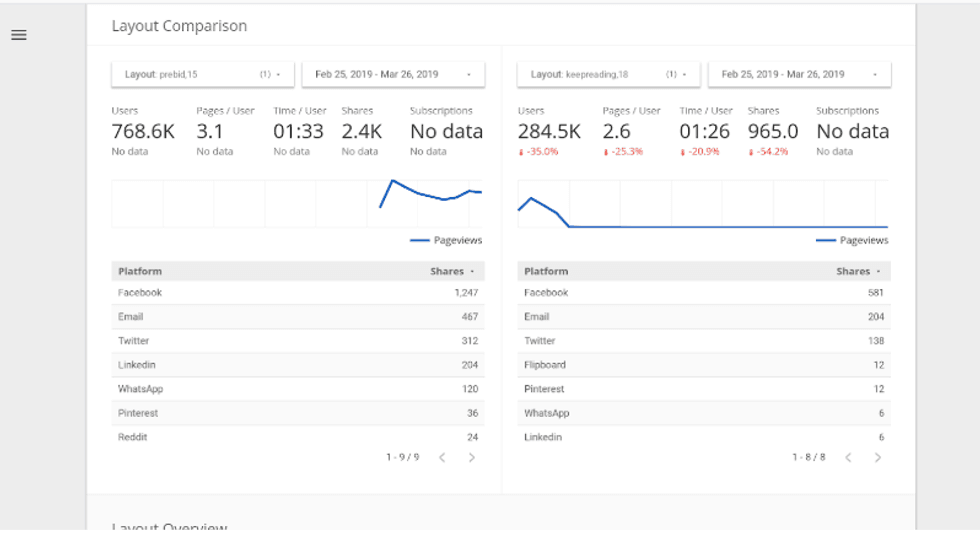Select Facebook row in left table
Image resolution: width=980 pixels, height=533 pixels.
click(297, 293)
